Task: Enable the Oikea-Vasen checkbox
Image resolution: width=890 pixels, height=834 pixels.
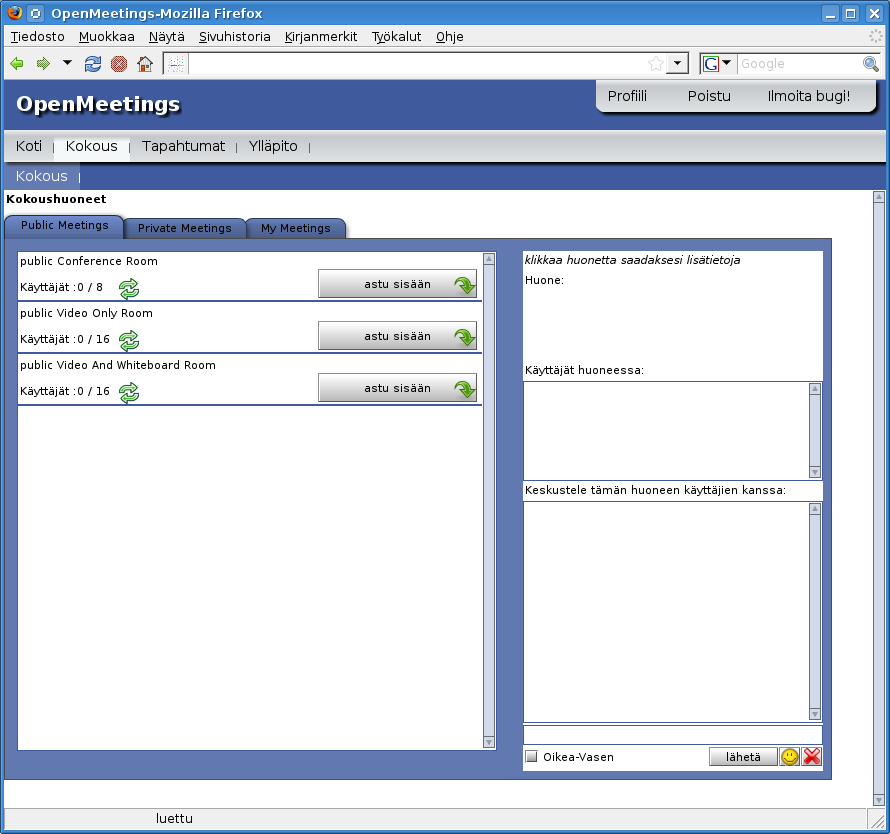Action: point(531,756)
